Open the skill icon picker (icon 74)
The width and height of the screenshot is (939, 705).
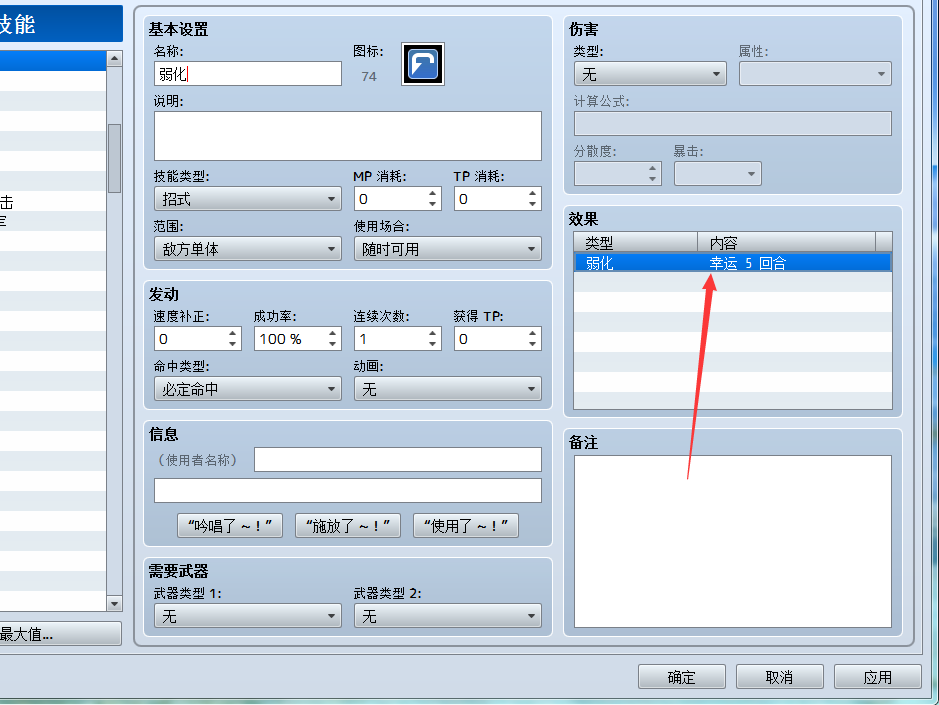[x=423, y=64]
